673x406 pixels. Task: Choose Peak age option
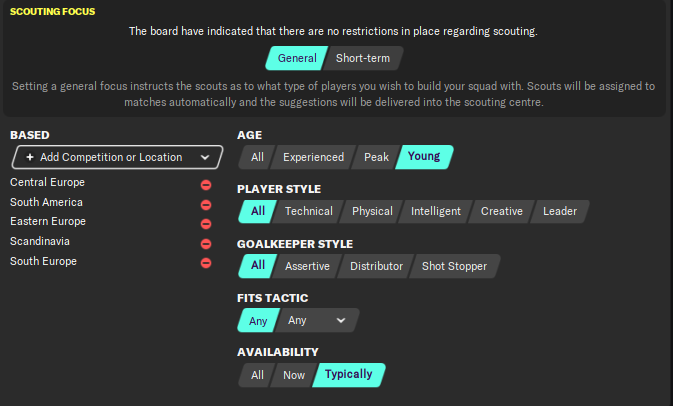(376, 157)
